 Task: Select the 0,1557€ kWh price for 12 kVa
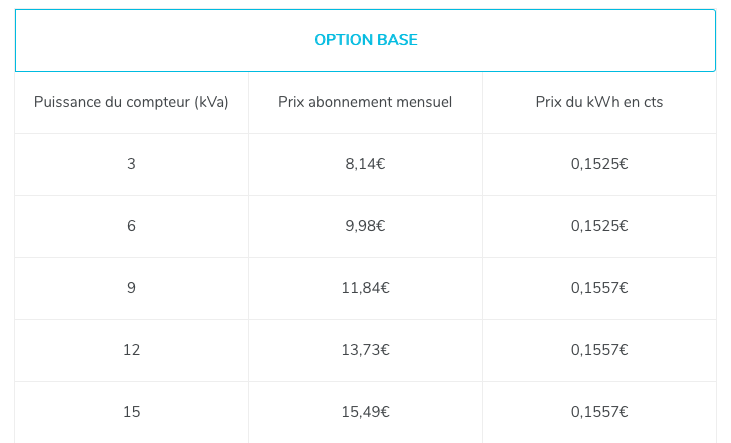point(600,351)
